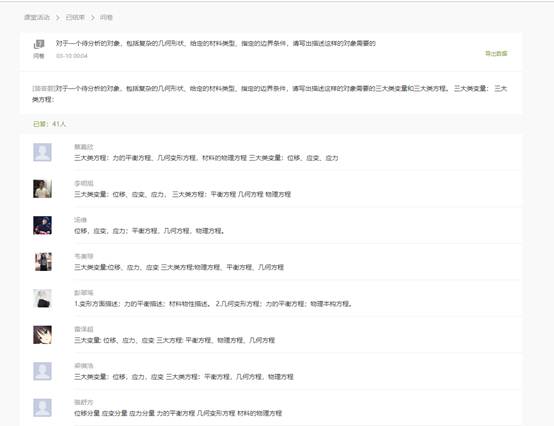Image resolution: width=554 pixels, height=426 pixels.
Task: Select the 已答：41人 answered count label
Action: [49, 124]
